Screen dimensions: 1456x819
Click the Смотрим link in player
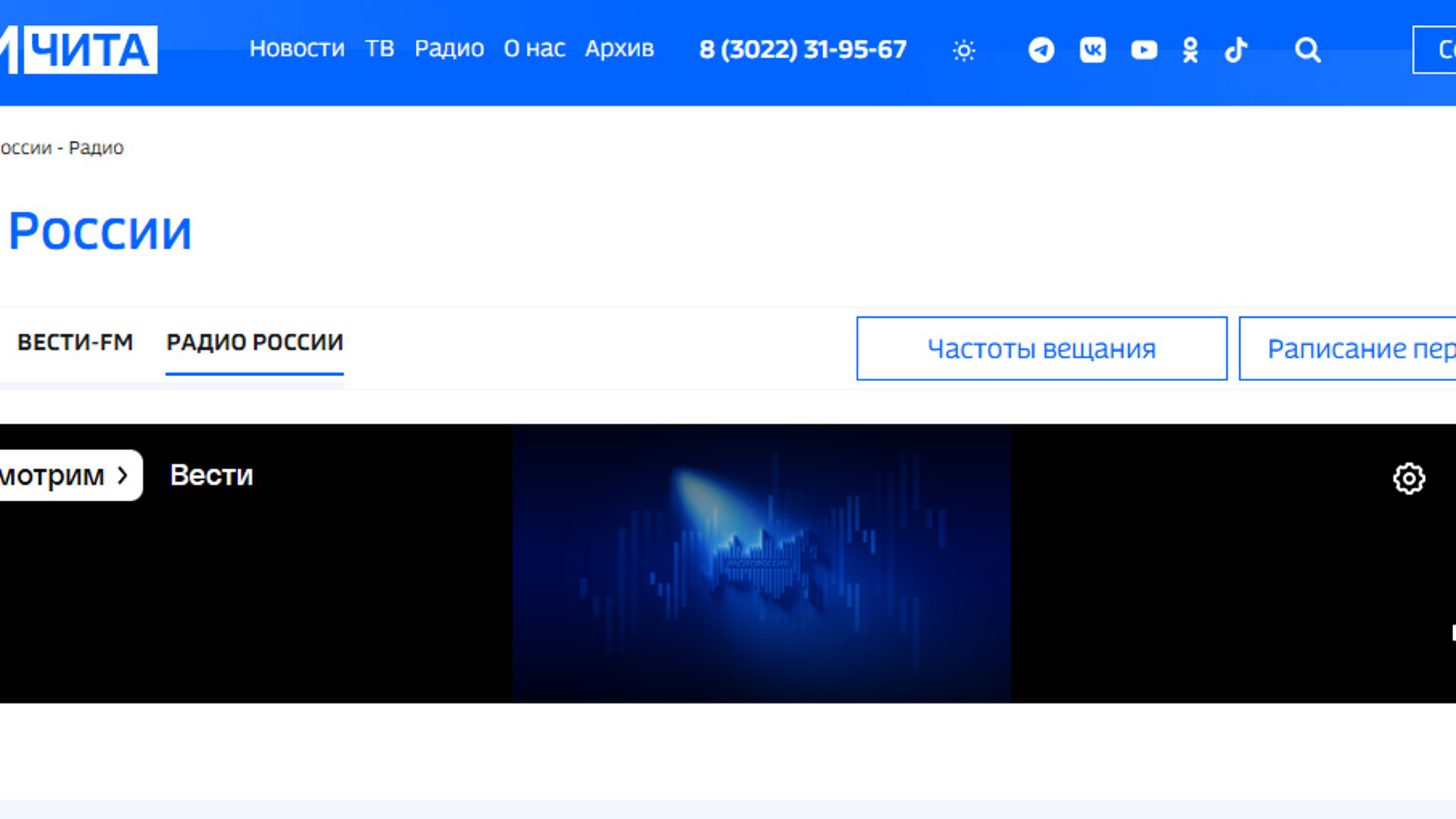pyautogui.click(x=70, y=475)
